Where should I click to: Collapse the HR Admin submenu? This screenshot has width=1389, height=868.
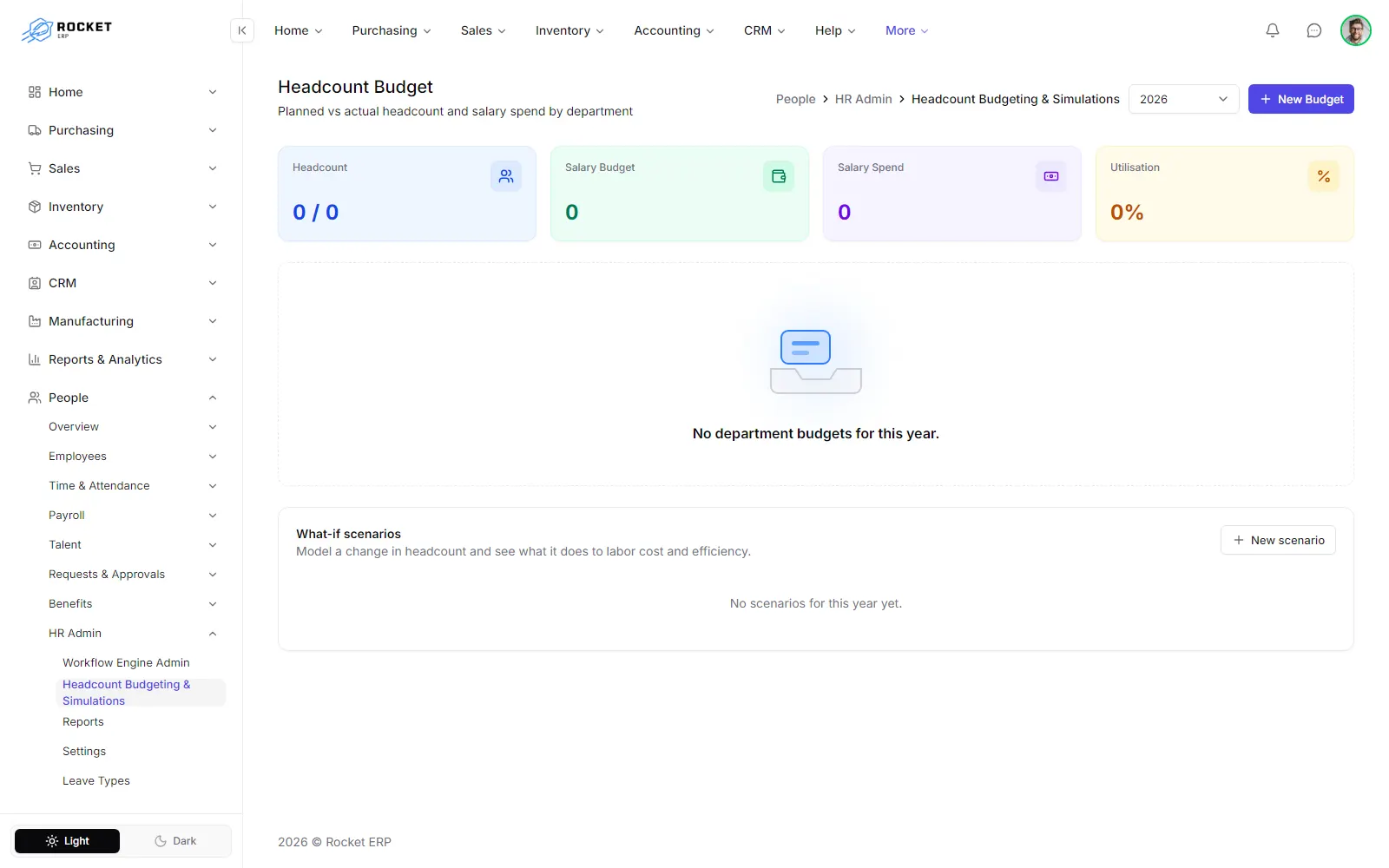pos(132,634)
